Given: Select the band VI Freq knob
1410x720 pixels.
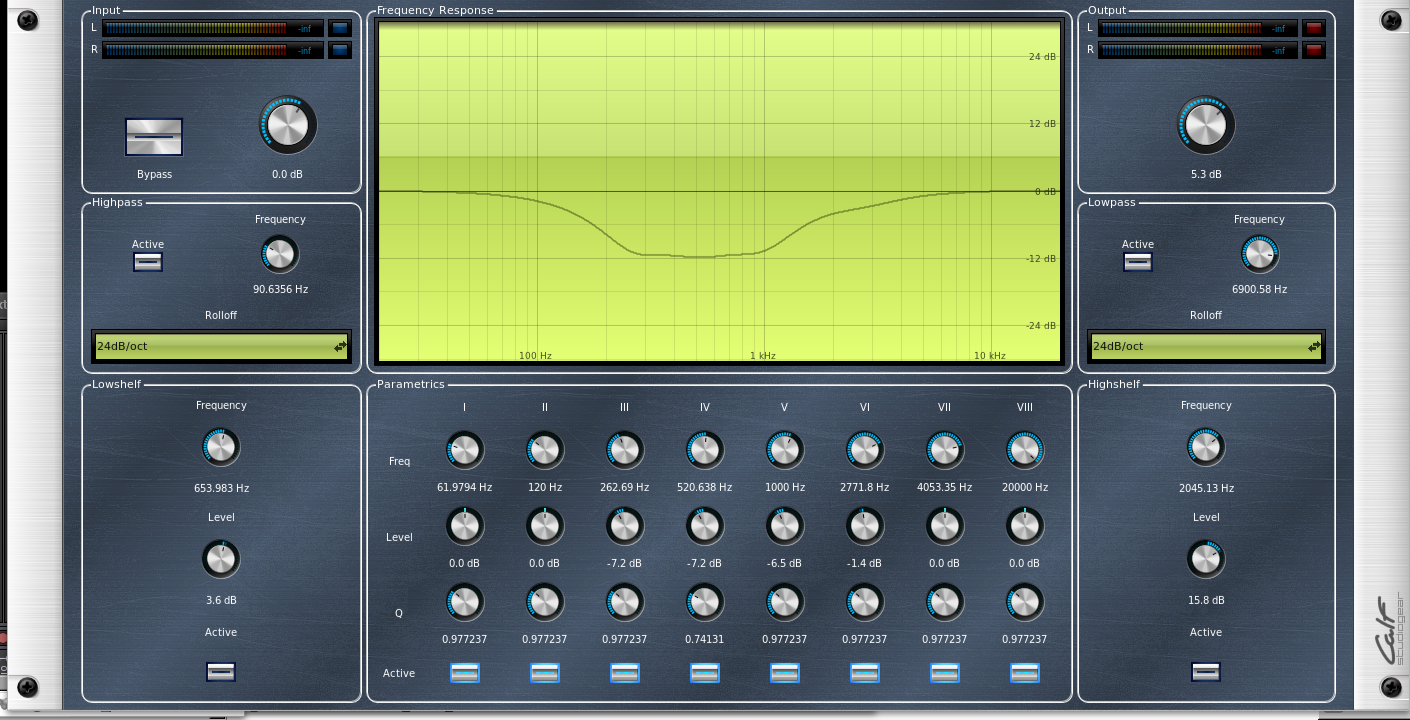Looking at the screenshot, I should click(865, 451).
